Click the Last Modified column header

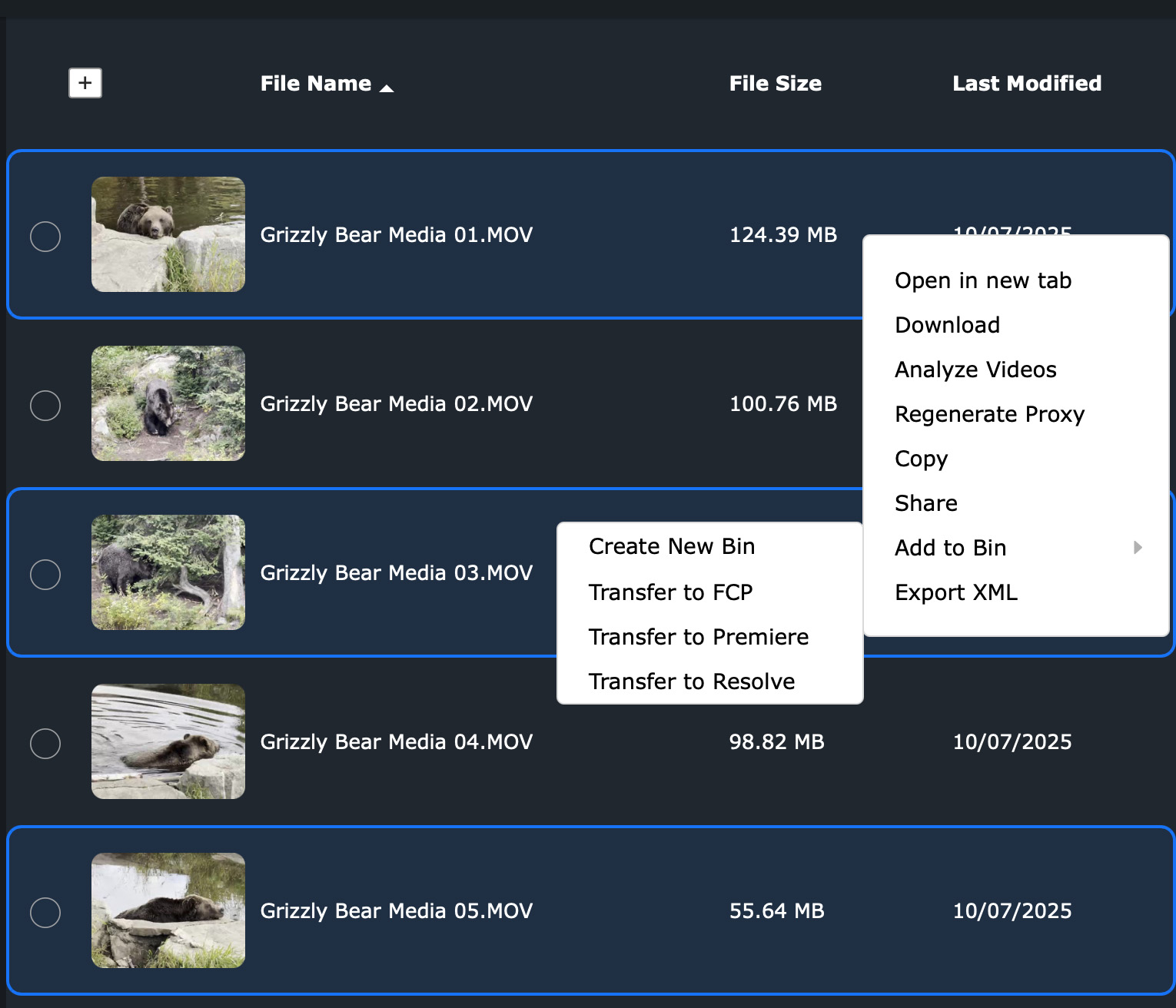click(1026, 83)
